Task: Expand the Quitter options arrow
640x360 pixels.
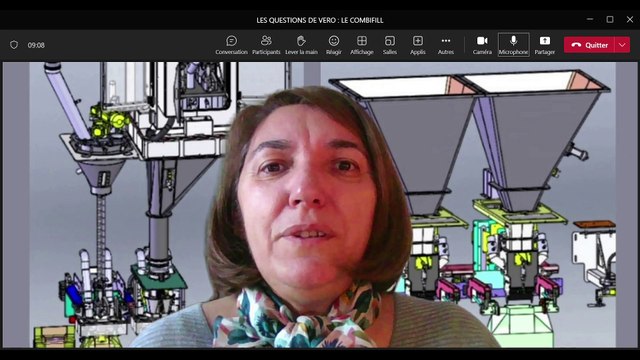Action: click(622, 45)
